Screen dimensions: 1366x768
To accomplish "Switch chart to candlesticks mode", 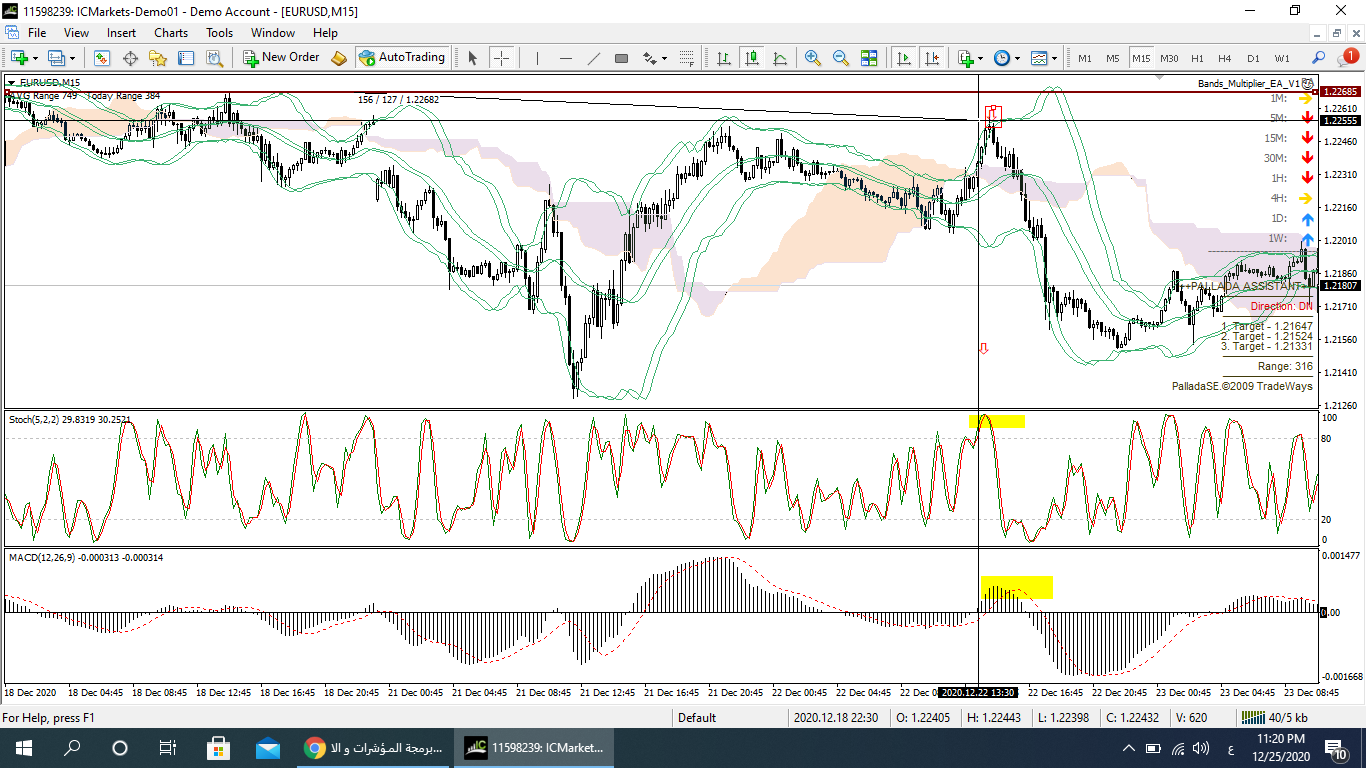I will [751, 58].
